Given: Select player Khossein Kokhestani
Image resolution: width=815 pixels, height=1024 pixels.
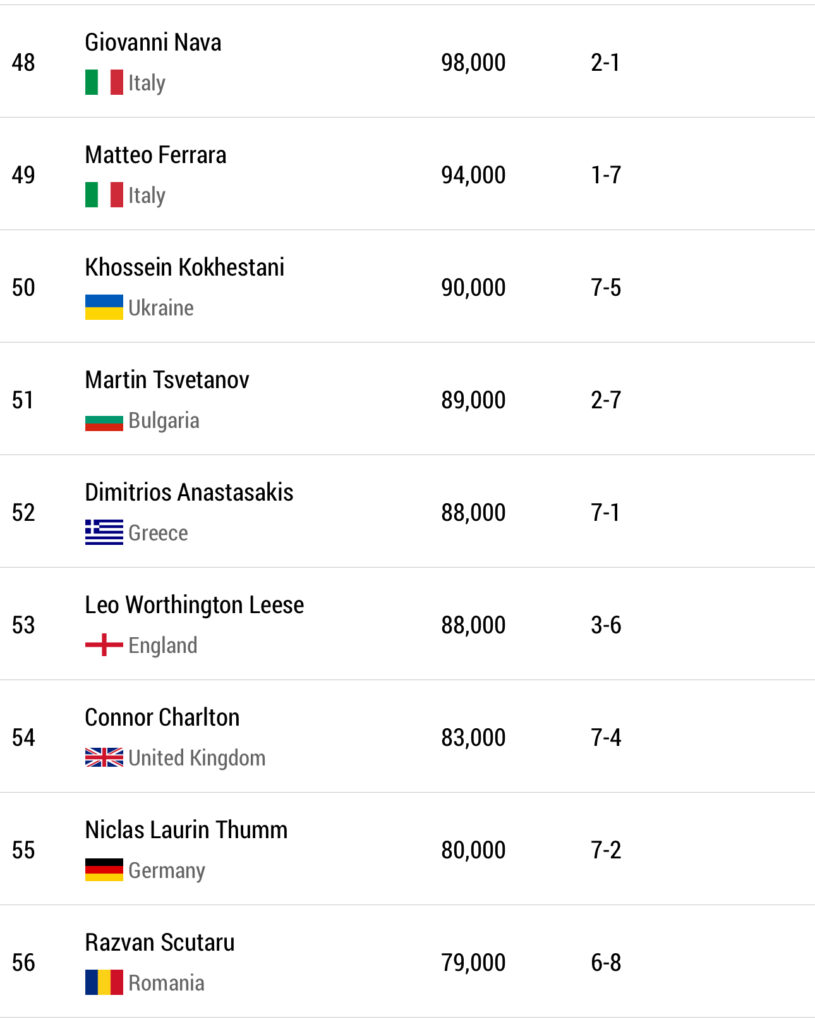Looking at the screenshot, I should (184, 268).
